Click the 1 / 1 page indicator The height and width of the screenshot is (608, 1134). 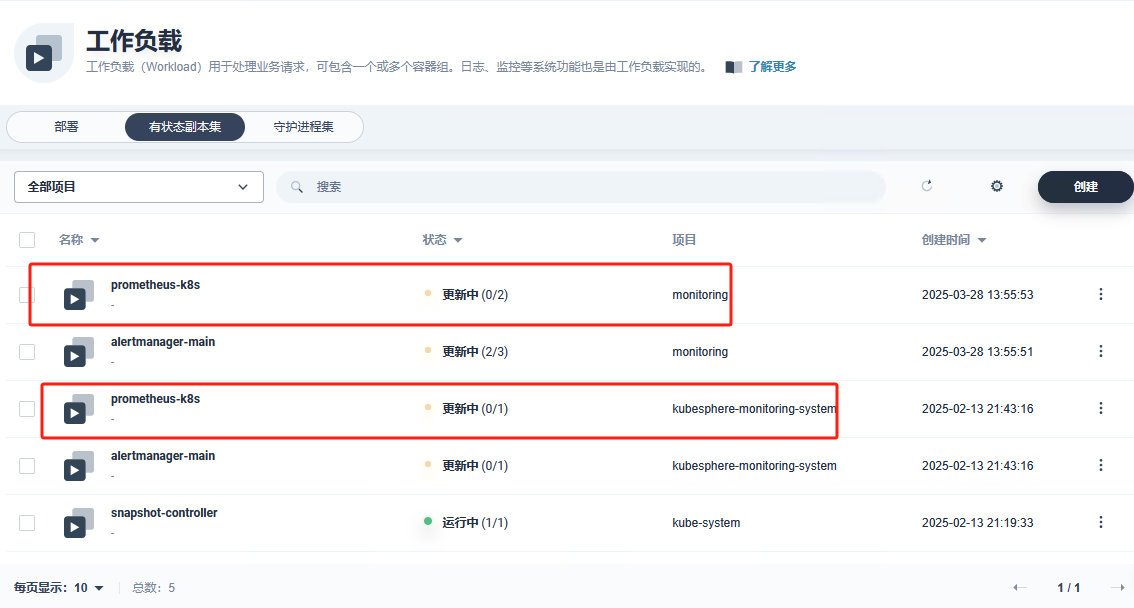[1068, 588]
